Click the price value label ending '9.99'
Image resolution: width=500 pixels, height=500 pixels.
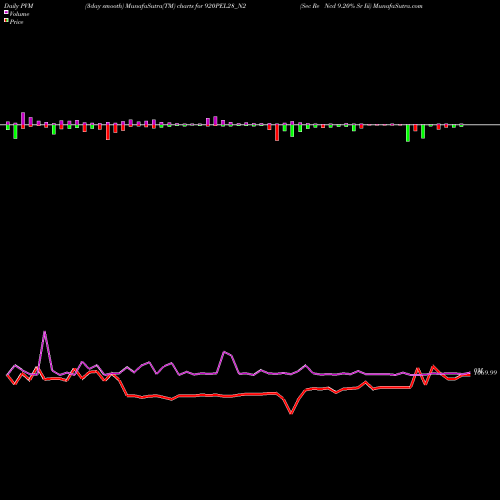[486, 373]
